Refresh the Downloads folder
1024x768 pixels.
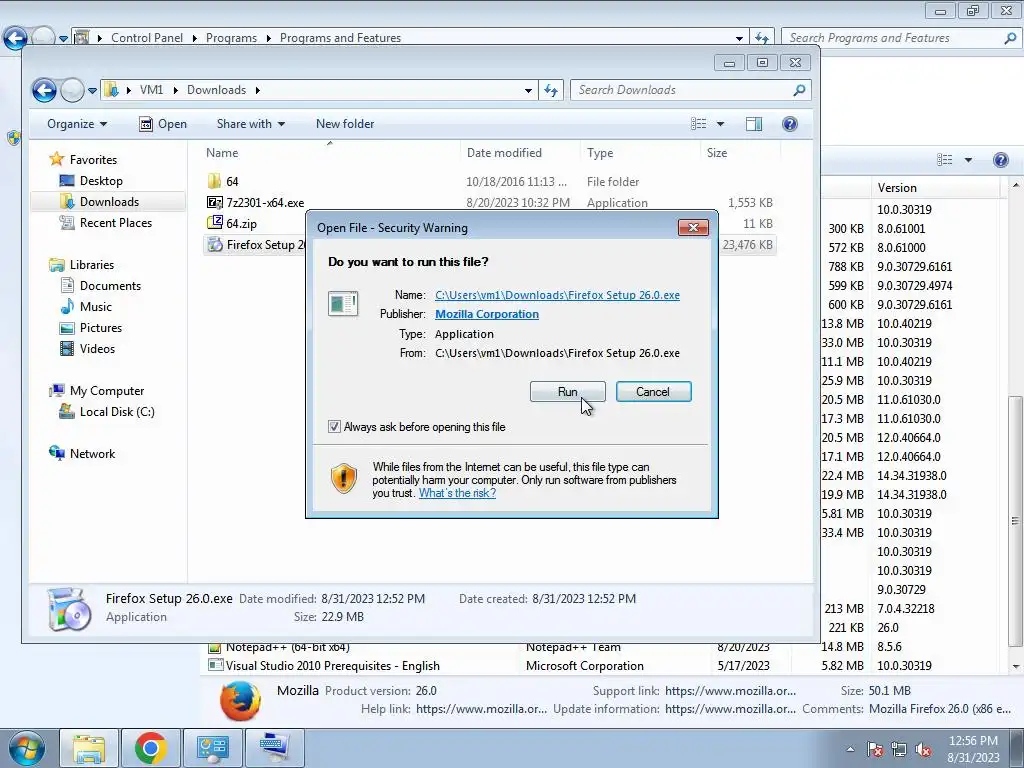point(551,91)
